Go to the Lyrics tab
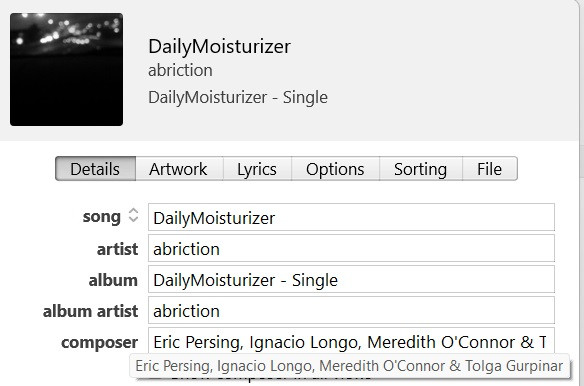Screen dimensions: 584x386 click(x=257, y=169)
